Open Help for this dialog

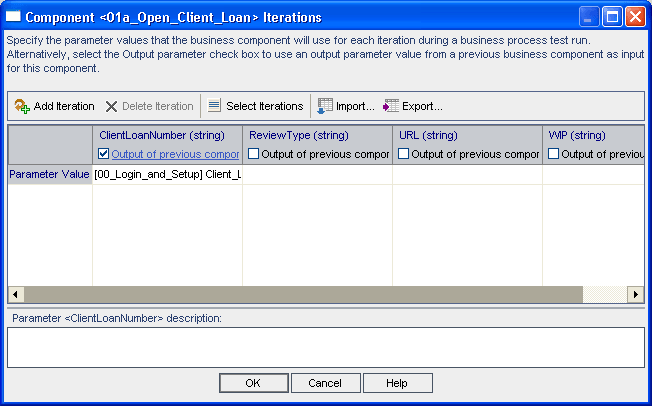[x=397, y=383]
